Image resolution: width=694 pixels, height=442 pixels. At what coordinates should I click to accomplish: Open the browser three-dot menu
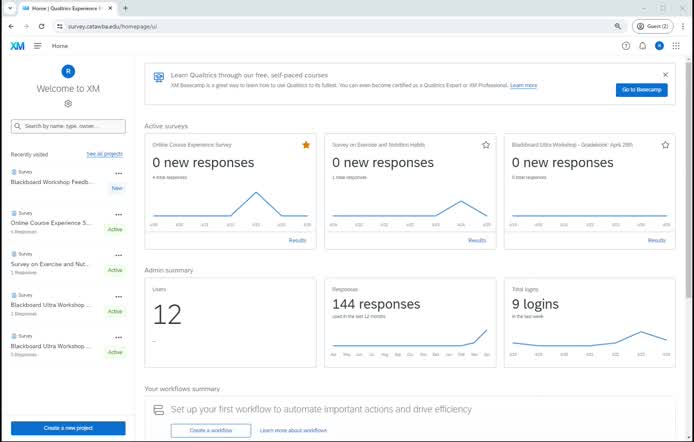(683, 27)
